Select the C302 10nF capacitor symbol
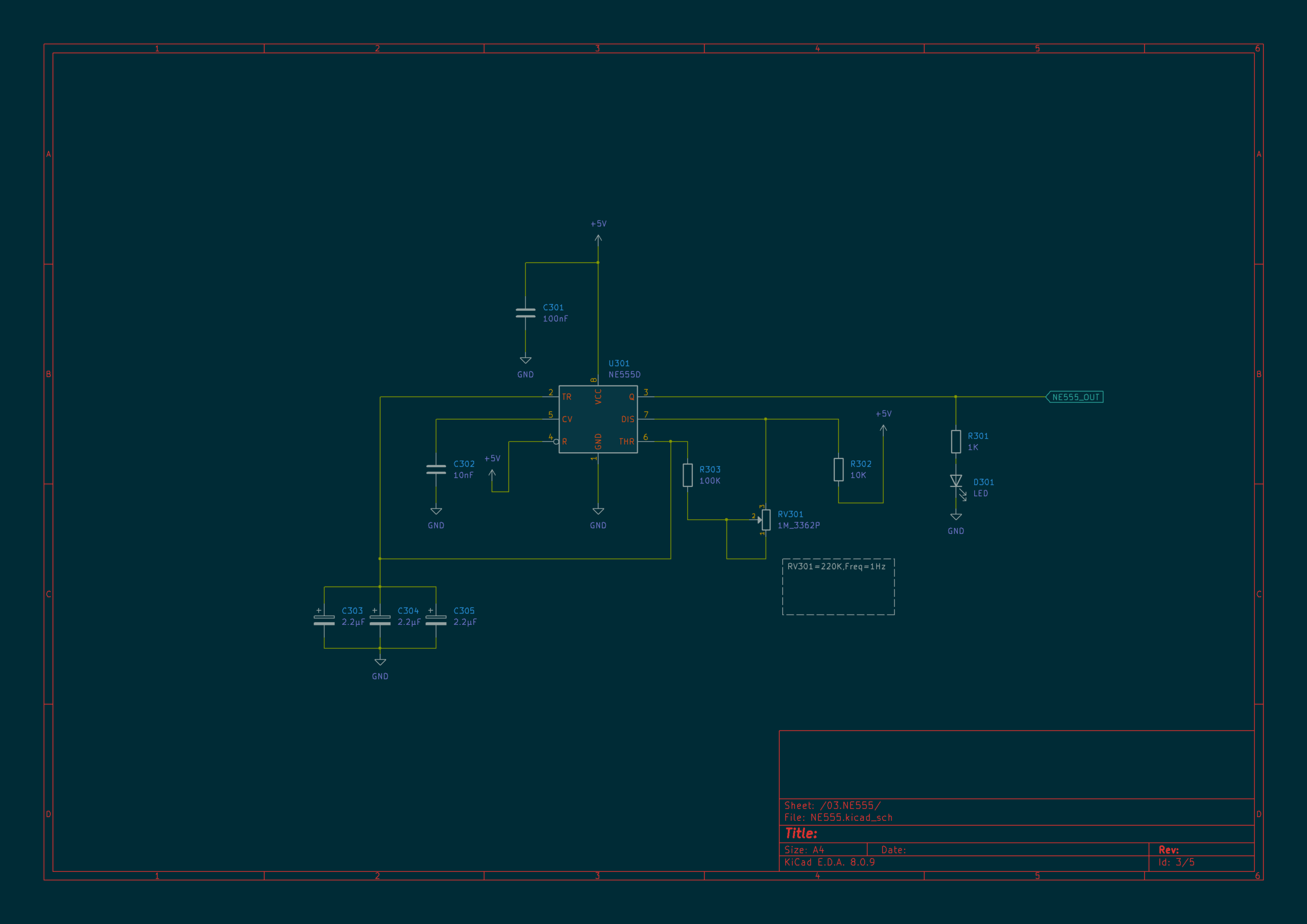The width and height of the screenshot is (1307, 924). point(436,470)
